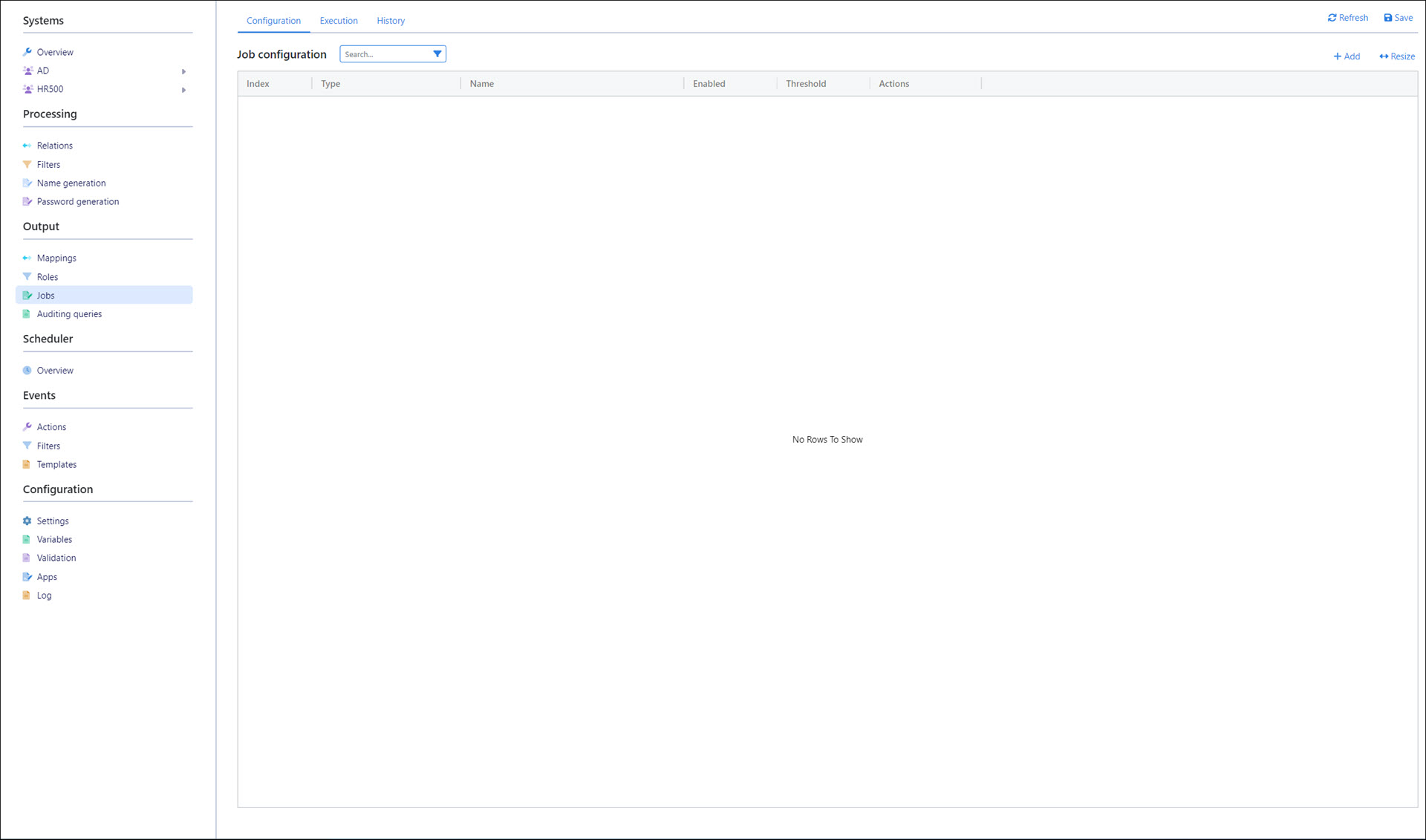The height and width of the screenshot is (840, 1426).
Task: Expand the HR500 system arrow
Action: tap(183, 90)
